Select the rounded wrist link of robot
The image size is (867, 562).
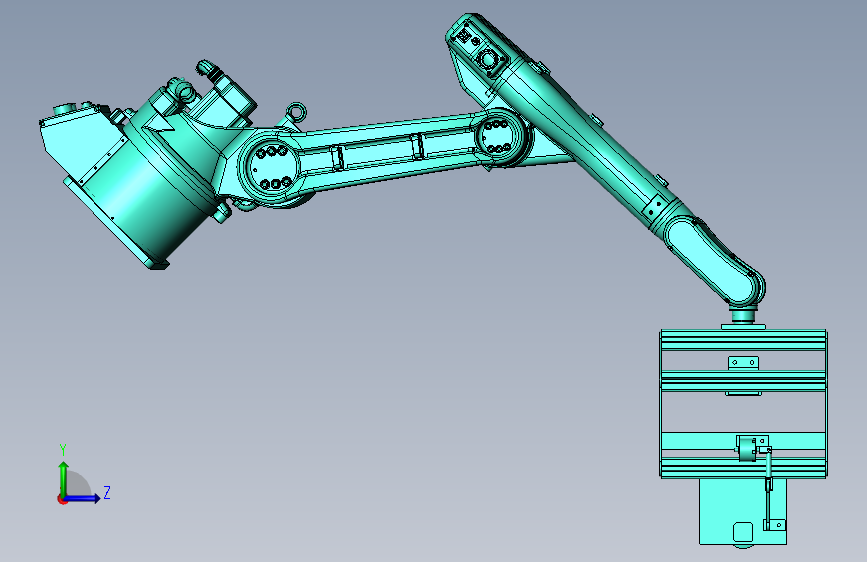pyautogui.click(x=714, y=262)
